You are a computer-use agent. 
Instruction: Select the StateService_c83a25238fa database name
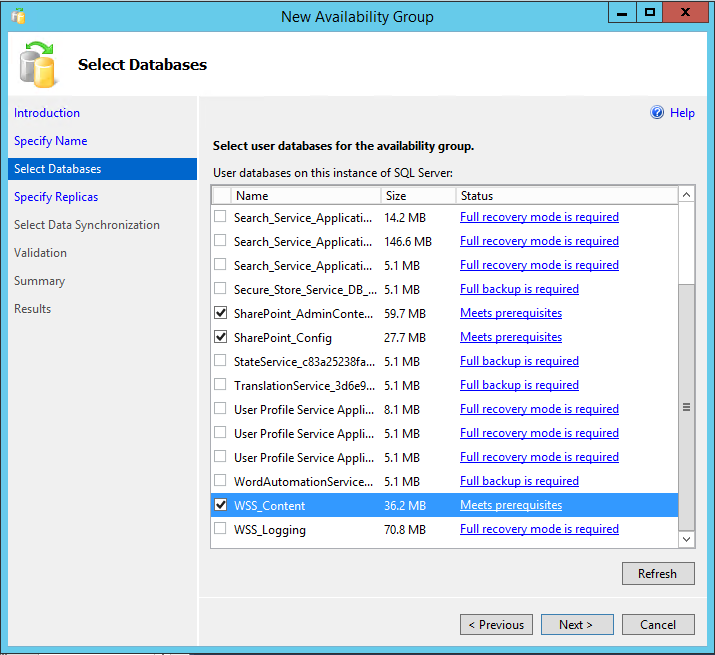pyautogui.click(x=304, y=362)
